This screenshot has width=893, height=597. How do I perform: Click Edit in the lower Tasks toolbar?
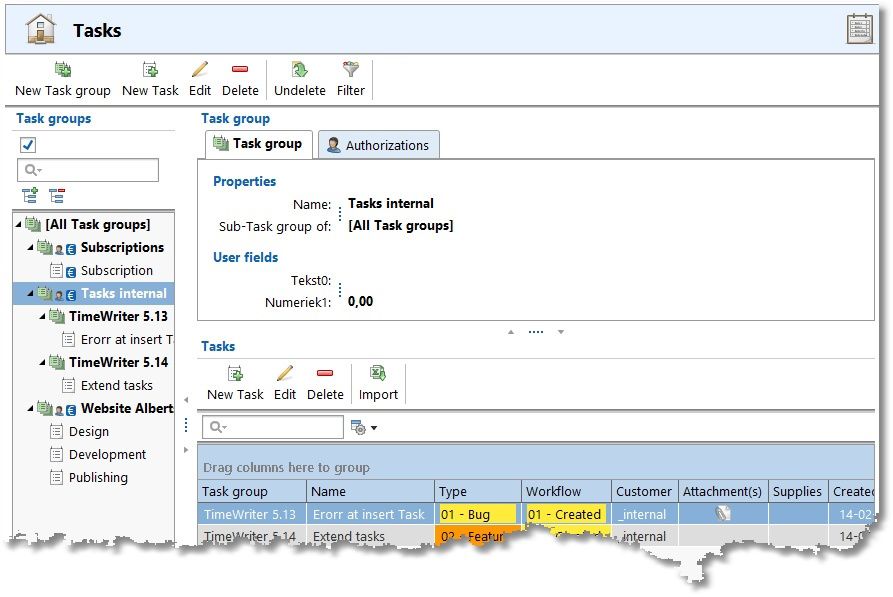click(x=285, y=383)
